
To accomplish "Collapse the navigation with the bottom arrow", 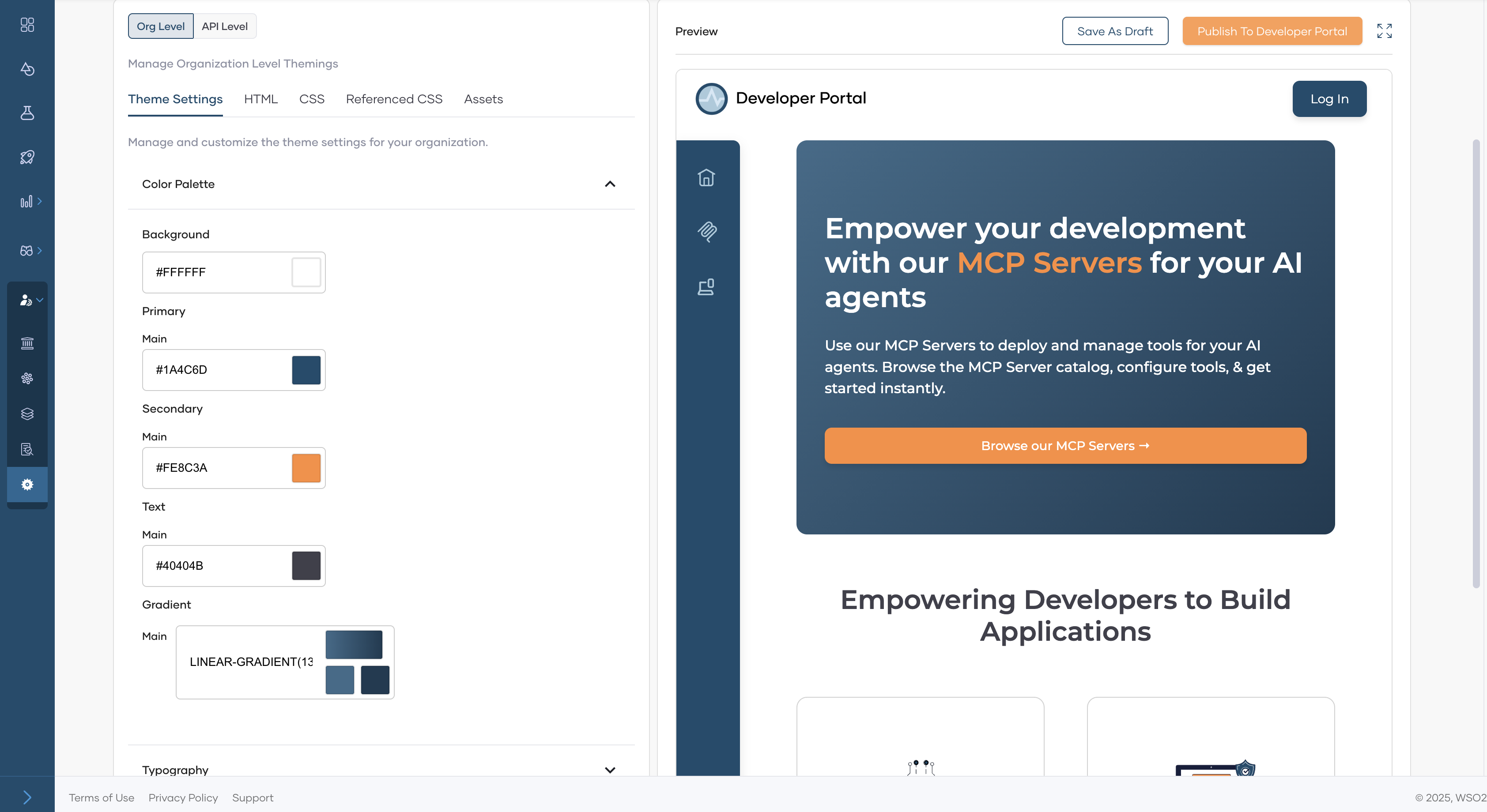I will click(27, 797).
